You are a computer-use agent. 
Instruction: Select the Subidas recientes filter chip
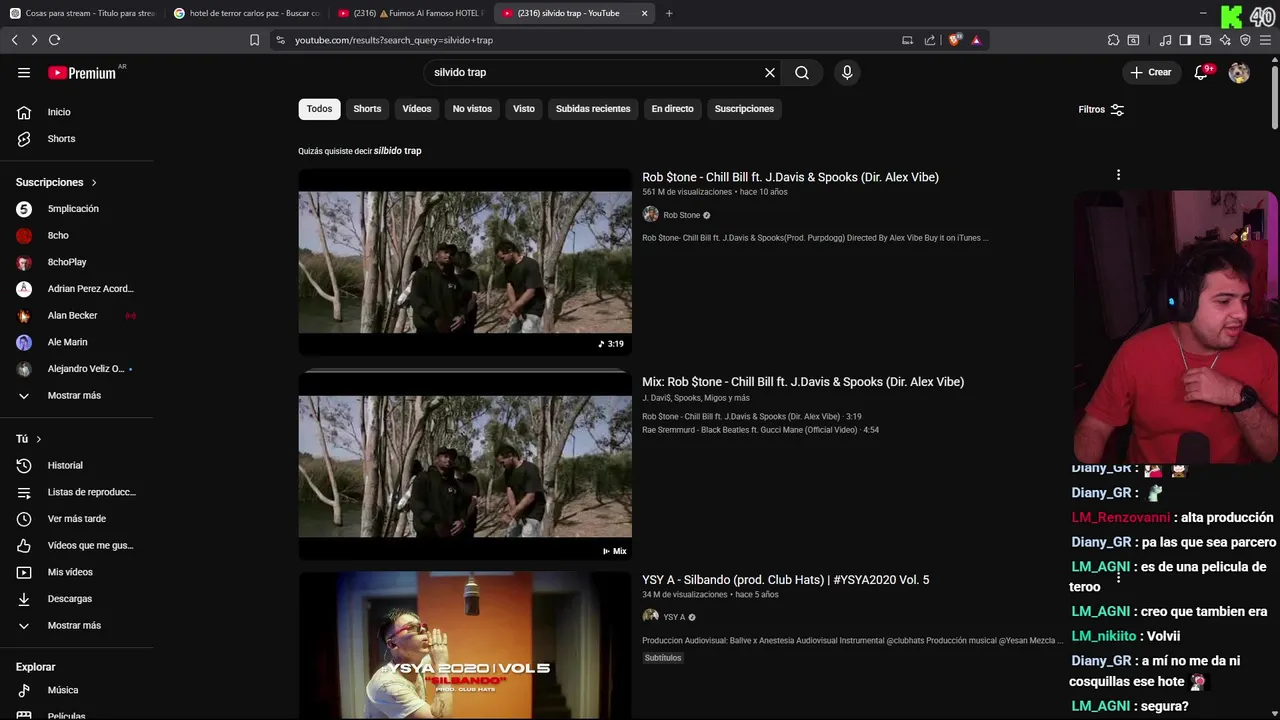(593, 108)
